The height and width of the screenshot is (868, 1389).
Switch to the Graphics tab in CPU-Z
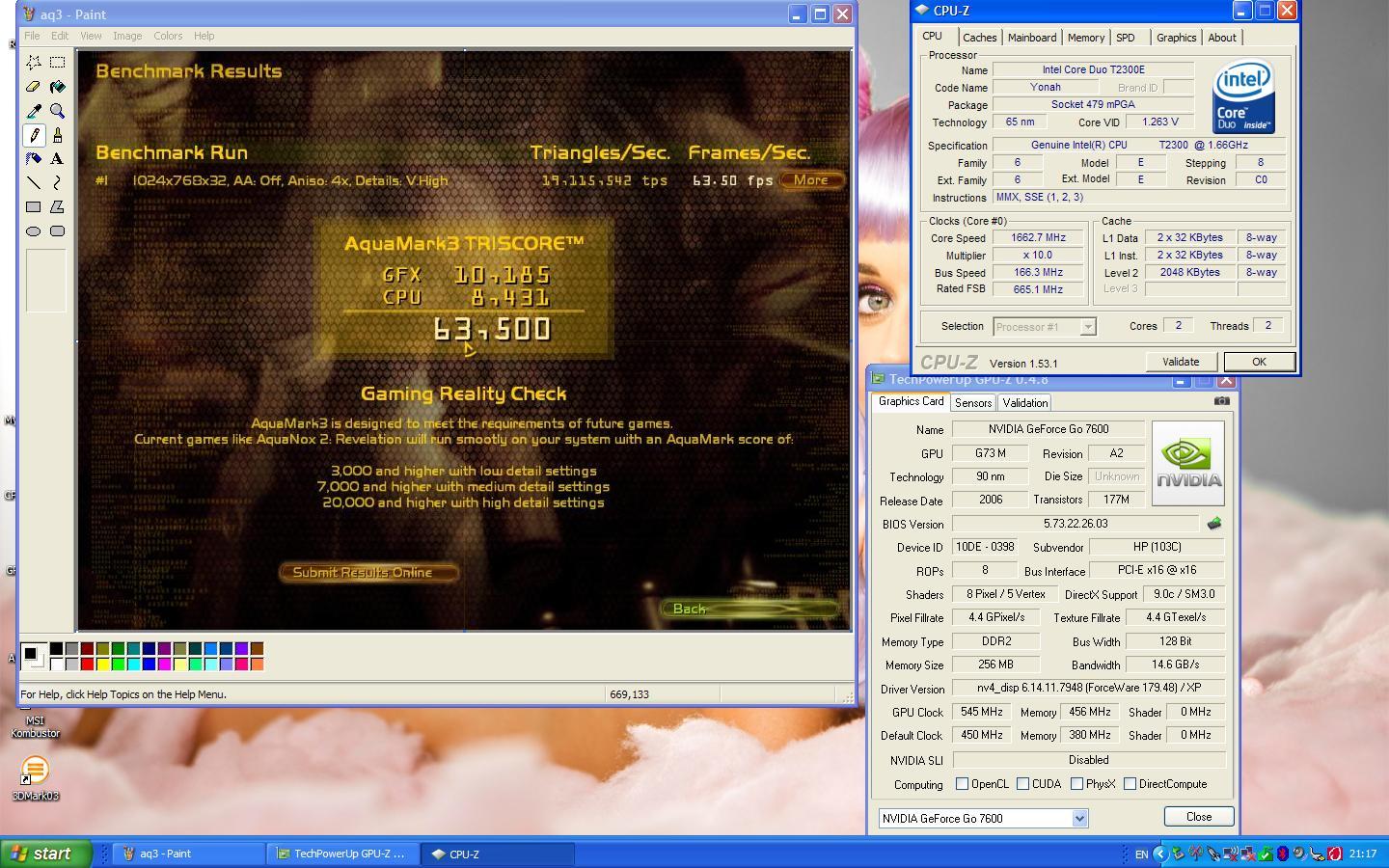coord(1176,38)
